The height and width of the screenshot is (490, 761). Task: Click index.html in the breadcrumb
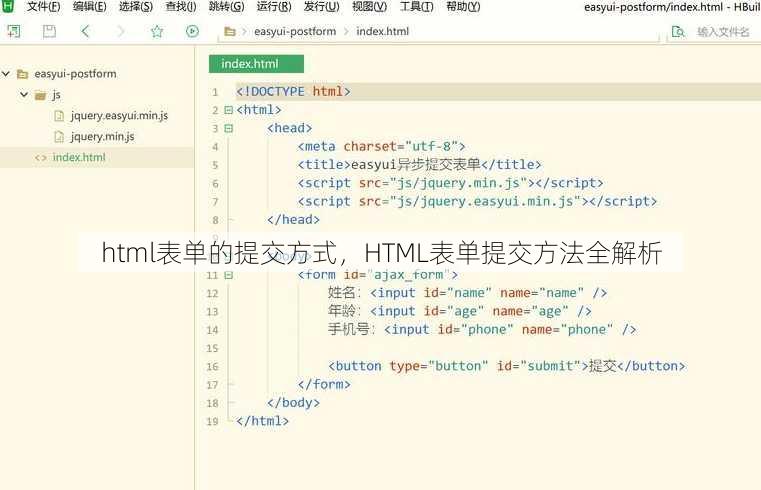pyautogui.click(x=382, y=32)
